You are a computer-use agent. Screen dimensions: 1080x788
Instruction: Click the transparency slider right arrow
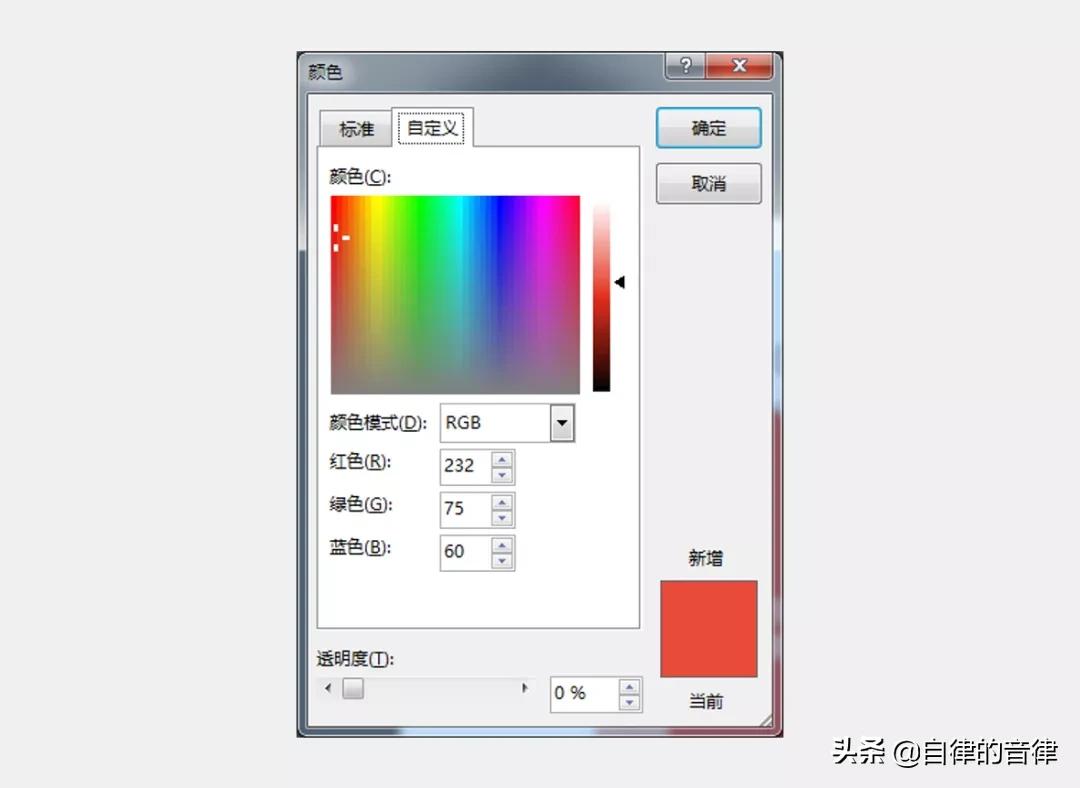click(525, 687)
